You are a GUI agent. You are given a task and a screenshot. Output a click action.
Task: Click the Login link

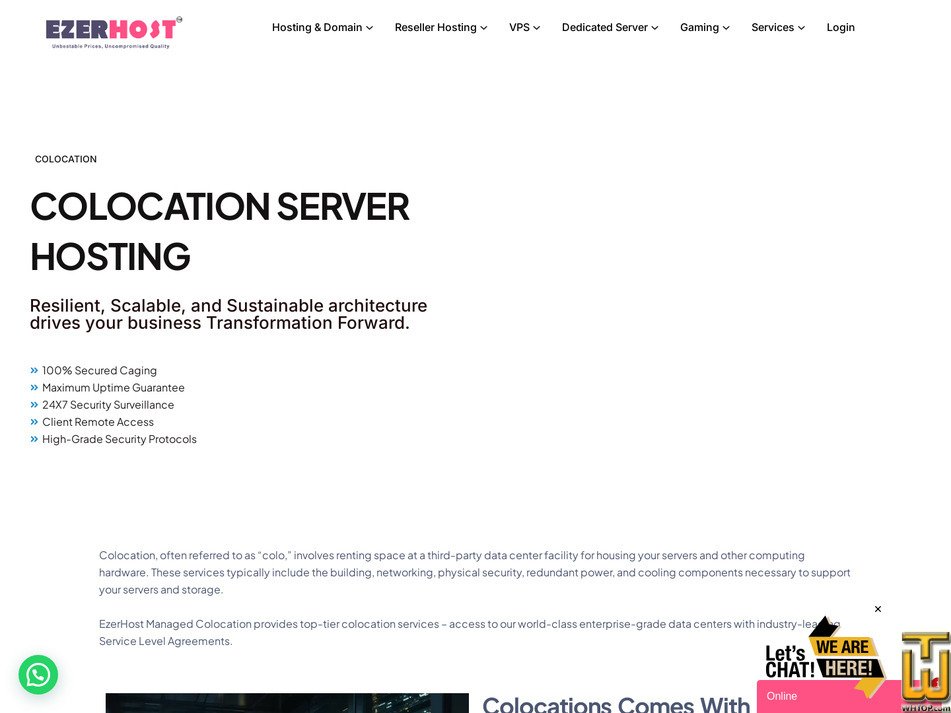(x=840, y=27)
